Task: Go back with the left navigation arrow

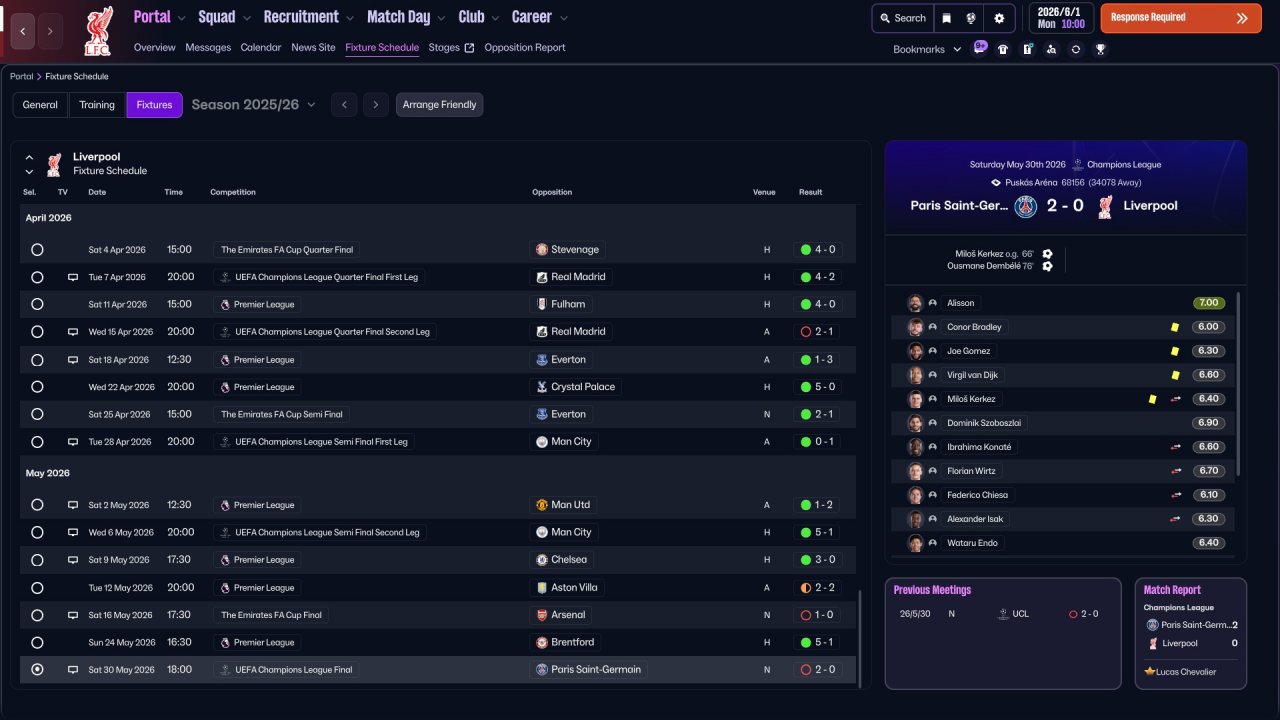Action: click(x=23, y=31)
